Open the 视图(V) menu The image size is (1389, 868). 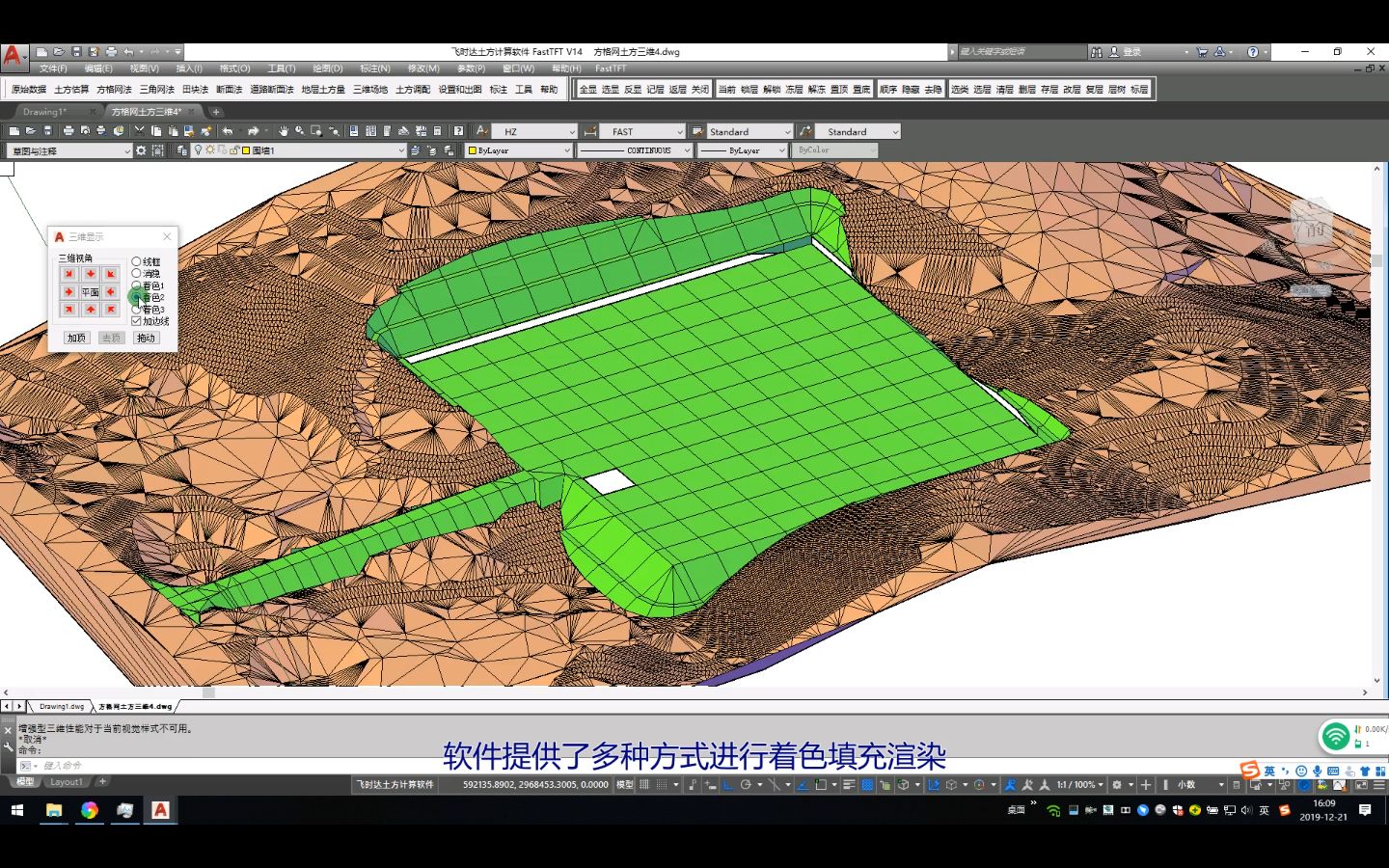click(x=144, y=68)
